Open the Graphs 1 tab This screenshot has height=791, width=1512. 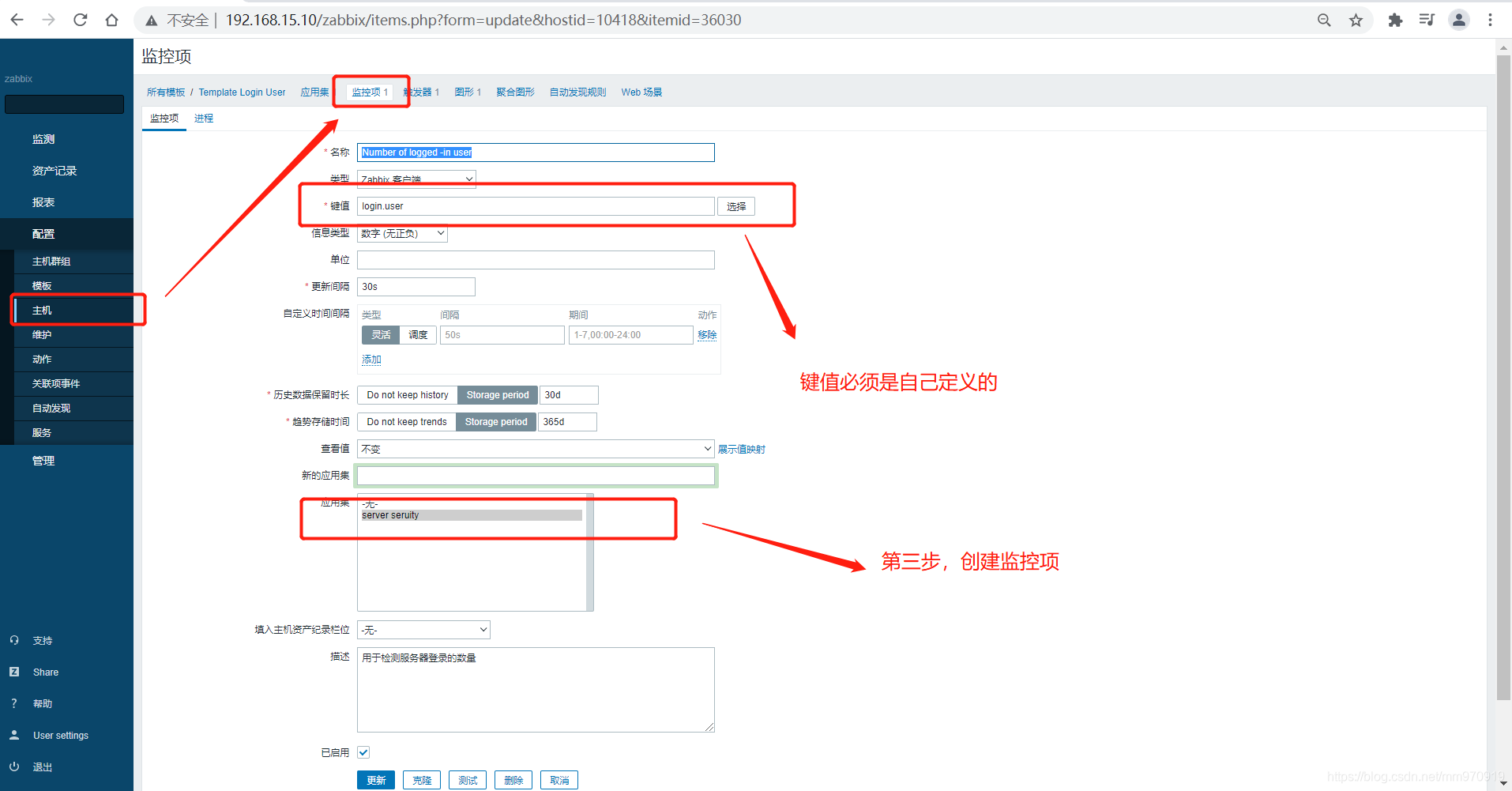(x=468, y=92)
